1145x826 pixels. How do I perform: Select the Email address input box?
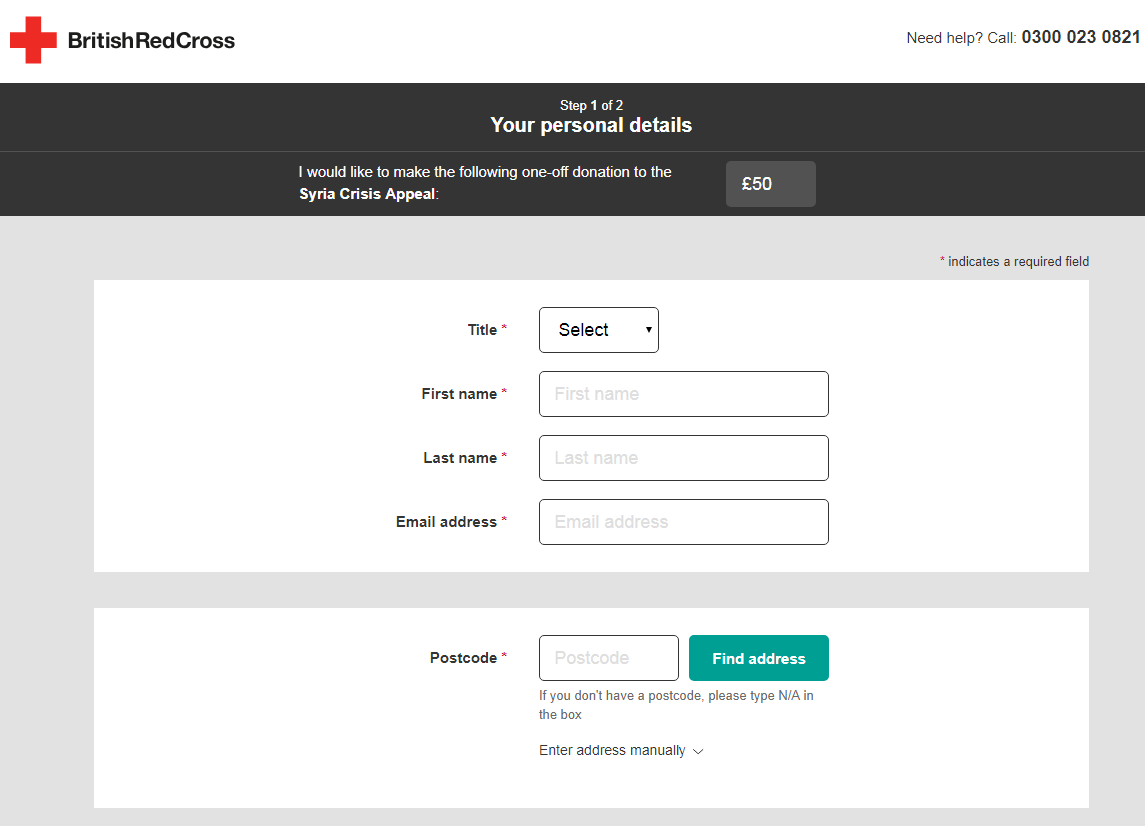click(683, 522)
